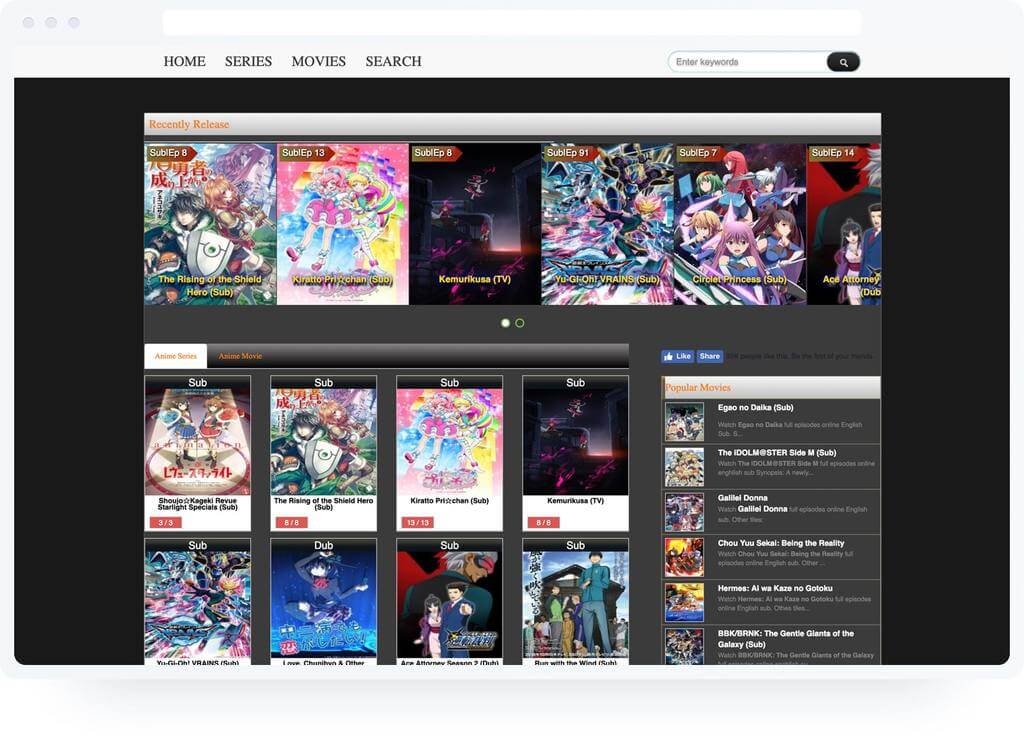Open the Rising of the Shield Hero grid poster
1024x738 pixels.
pos(323,441)
